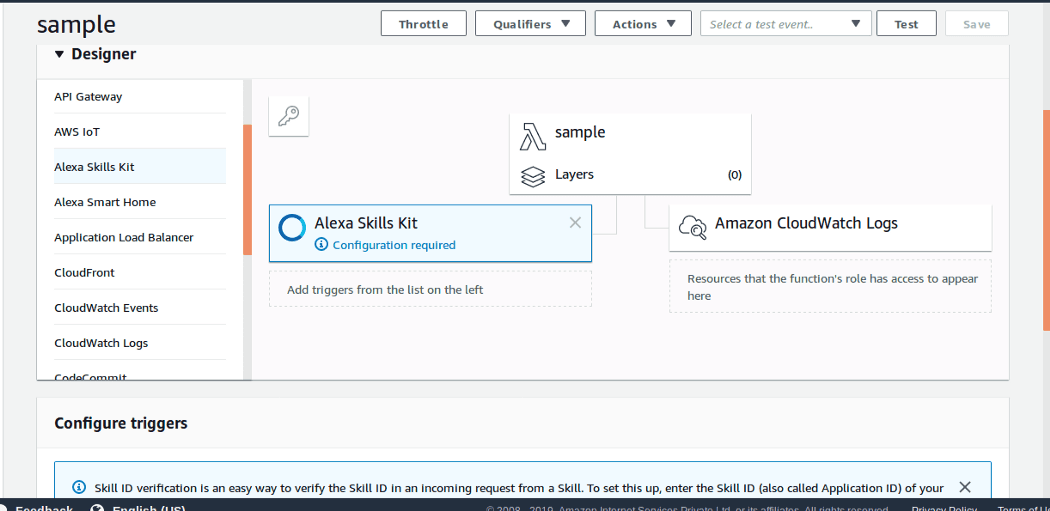The height and width of the screenshot is (511, 1050).
Task: Add Application Load Balancer trigger
Action: point(124,238)
